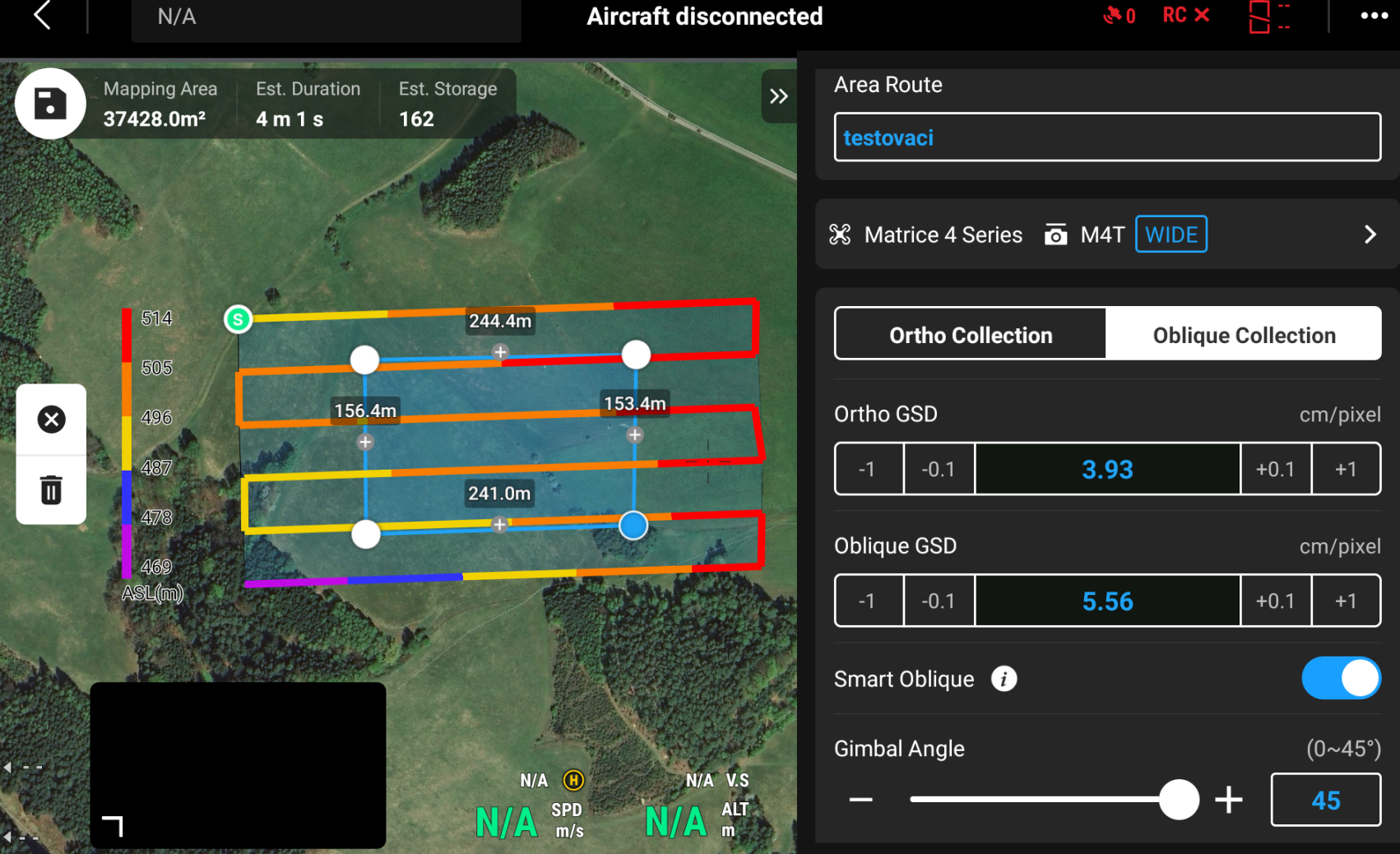Open the Smart Oblique info icon
The height and width of the screenshot is (854, 1400).
click(x=1004, y=679)
